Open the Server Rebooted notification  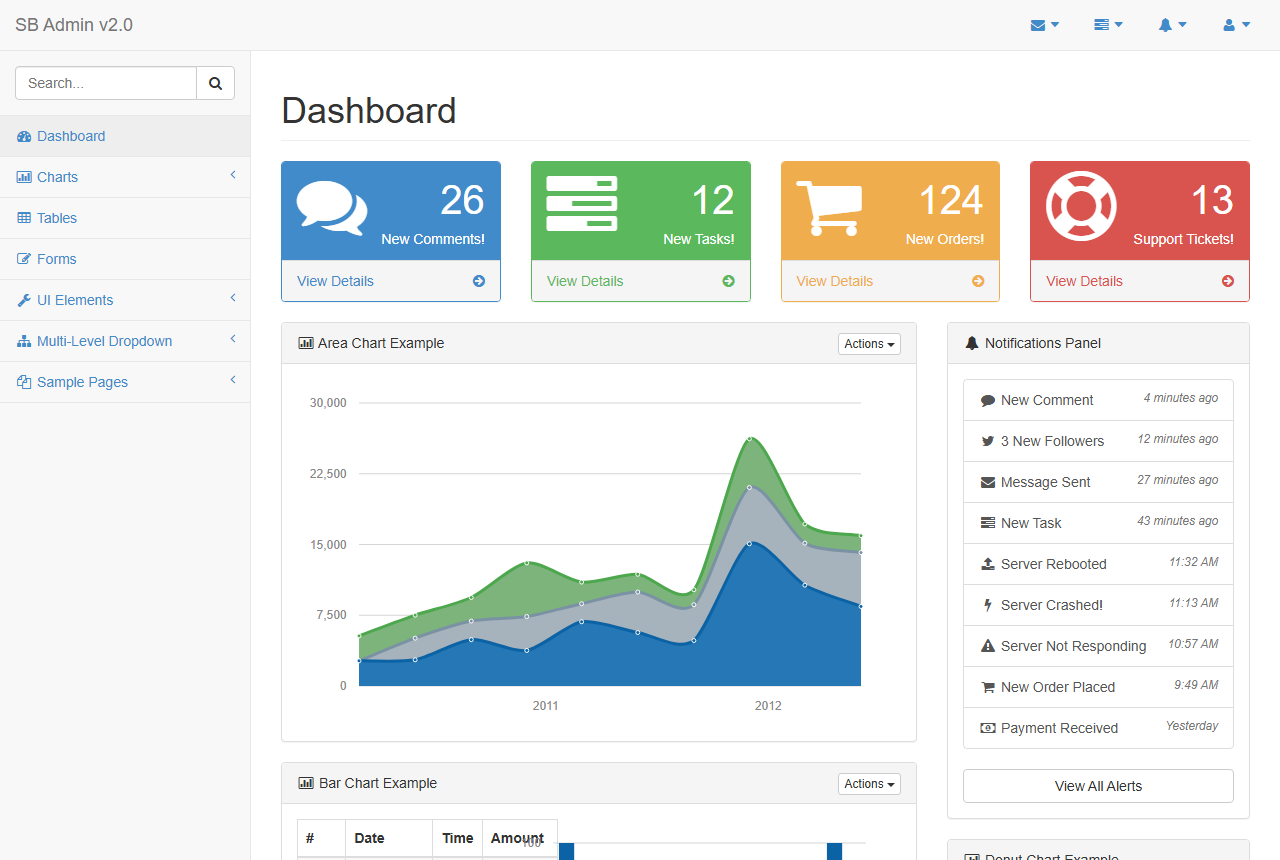pyautogui.click(x=1098, y=564)
